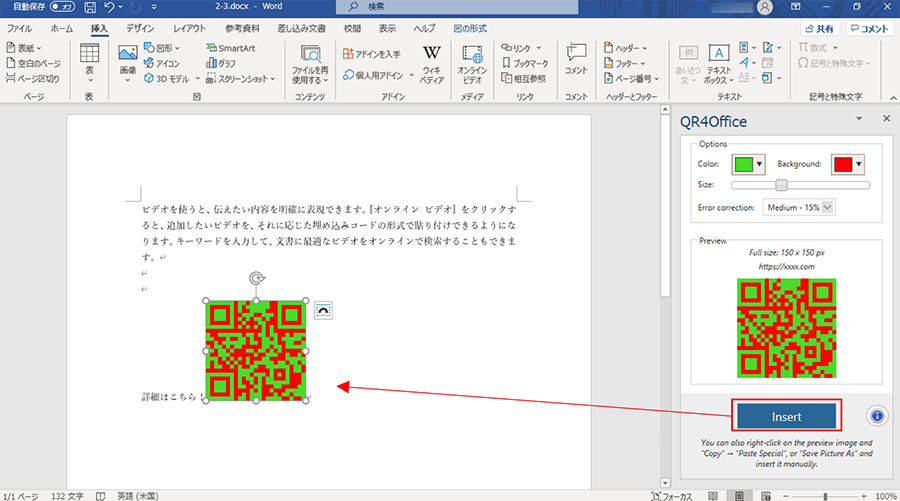This screenshot has width=900, height=501.
Task: Open the QR4Office pane options dropdown arrow
Action: tap(859, 119)
